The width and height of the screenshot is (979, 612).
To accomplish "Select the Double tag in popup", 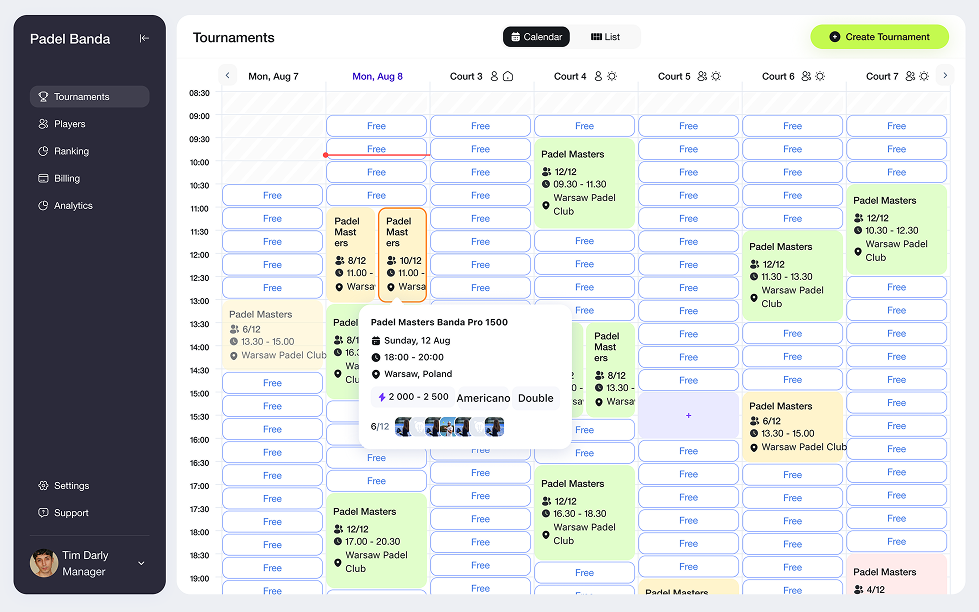I will pyautogui.click(x=536, y=398).
